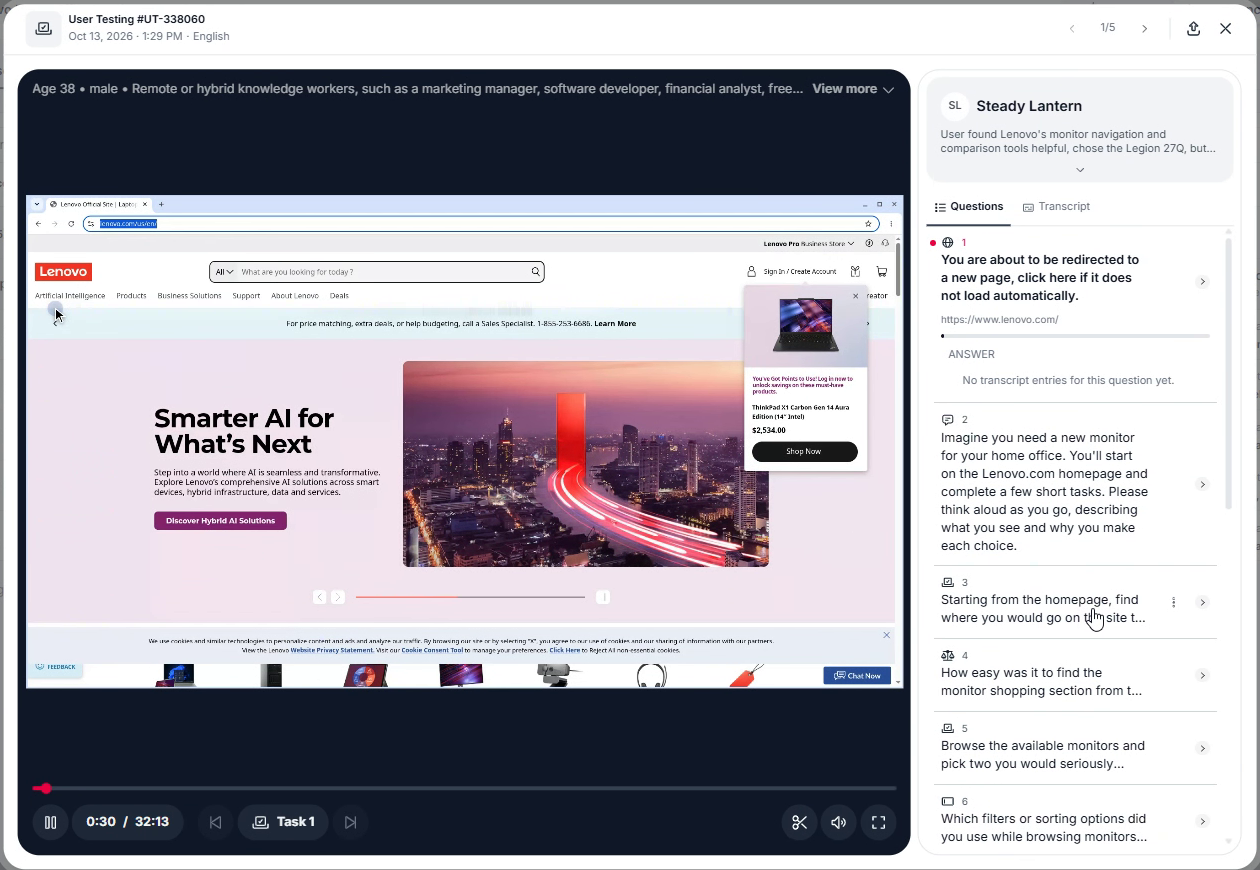Click the Feedback tab on page
1260x870 pixels.
pyautogui.click(x=55, y=666)
